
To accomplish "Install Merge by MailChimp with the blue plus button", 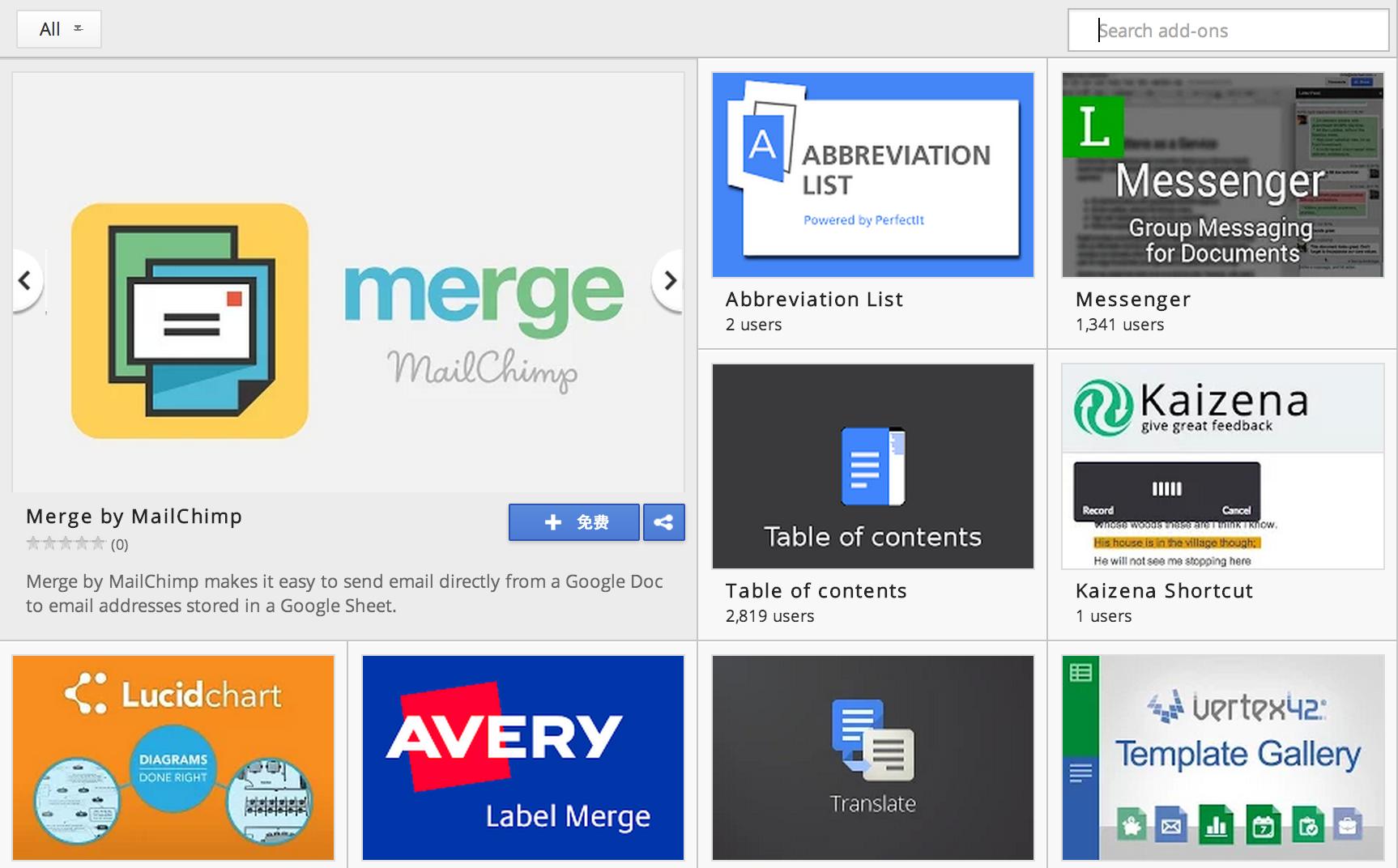I will 574,522.
